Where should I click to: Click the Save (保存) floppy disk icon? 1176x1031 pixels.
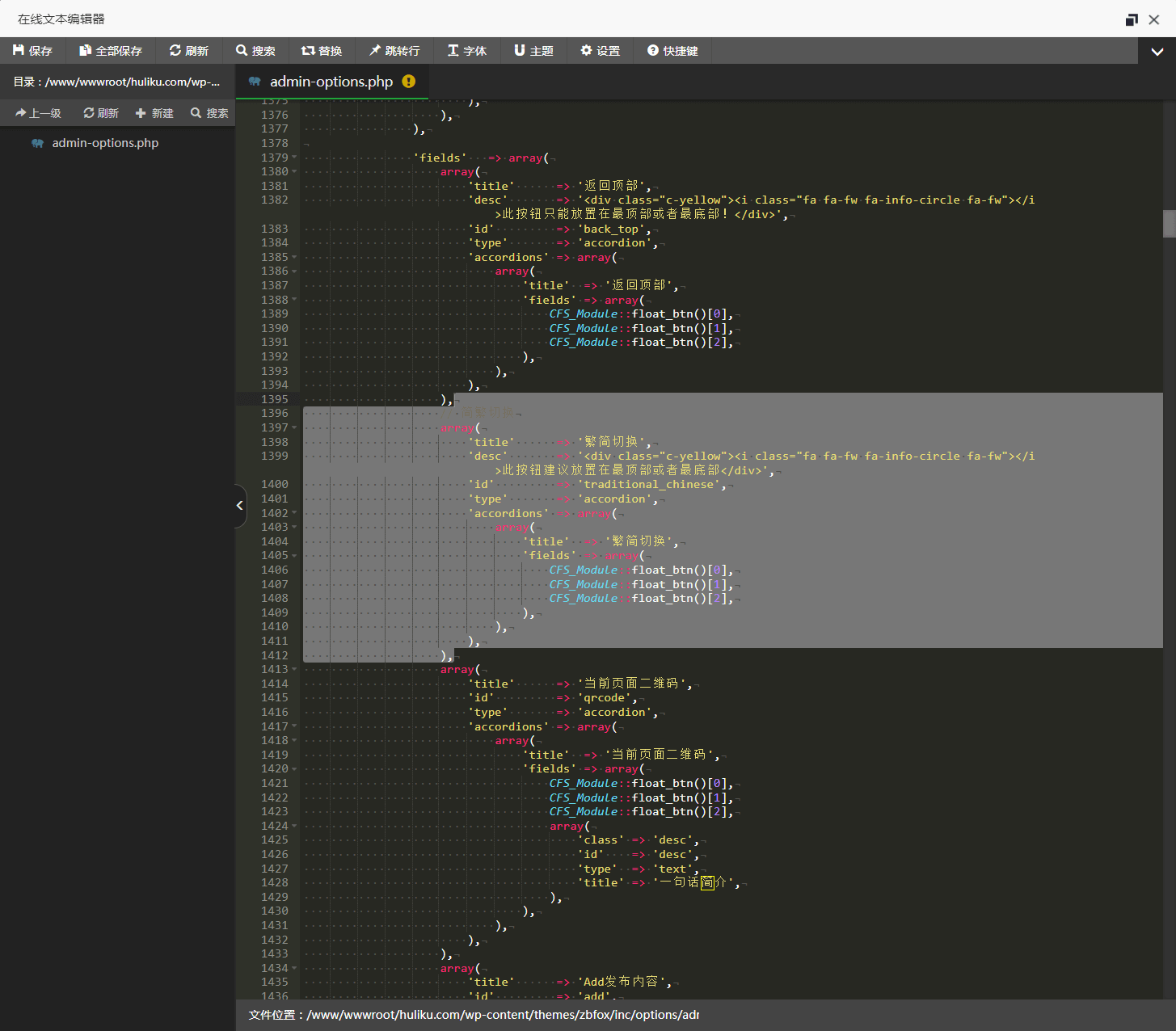19,50
